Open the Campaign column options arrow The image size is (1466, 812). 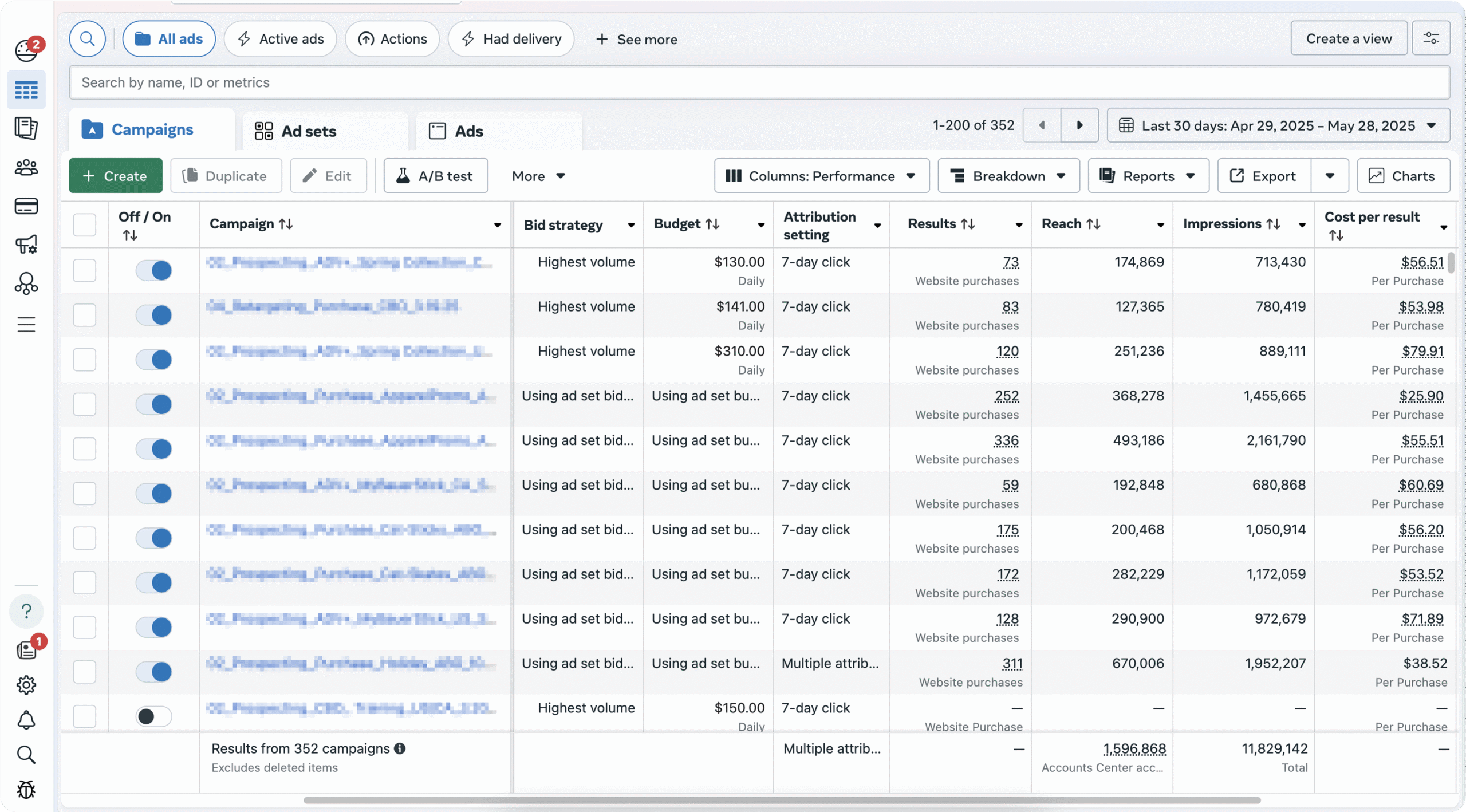point(498,225)
